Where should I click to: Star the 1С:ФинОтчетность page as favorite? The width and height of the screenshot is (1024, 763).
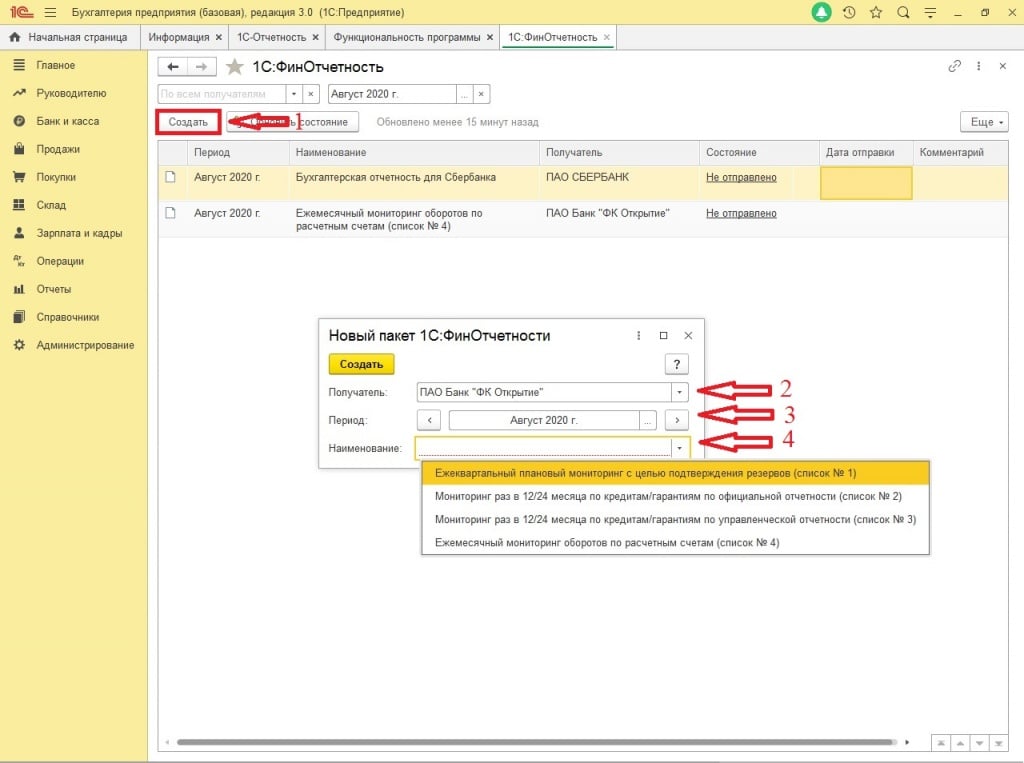[234, 67]
